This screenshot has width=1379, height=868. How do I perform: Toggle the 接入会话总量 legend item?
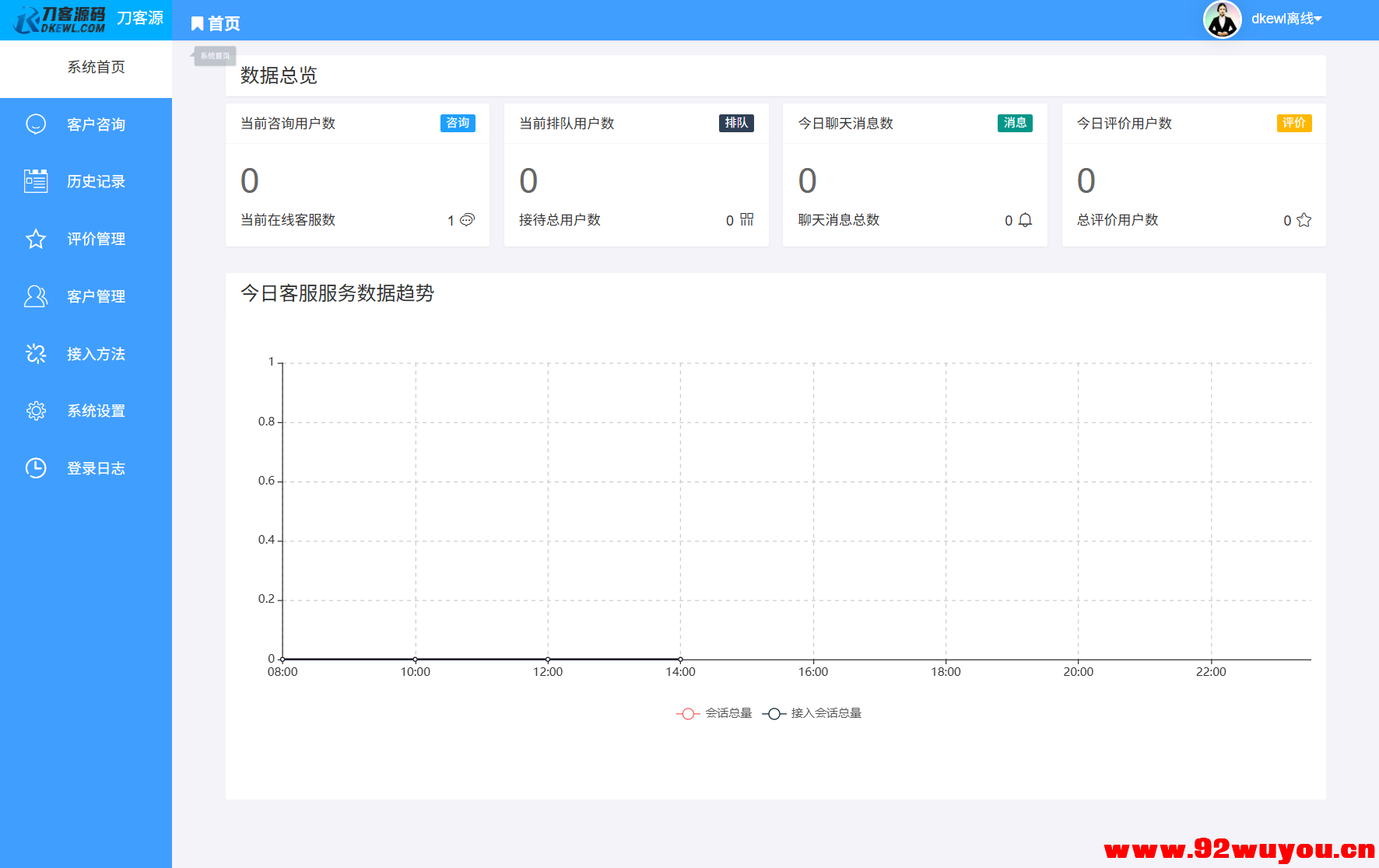pos(816,712)
